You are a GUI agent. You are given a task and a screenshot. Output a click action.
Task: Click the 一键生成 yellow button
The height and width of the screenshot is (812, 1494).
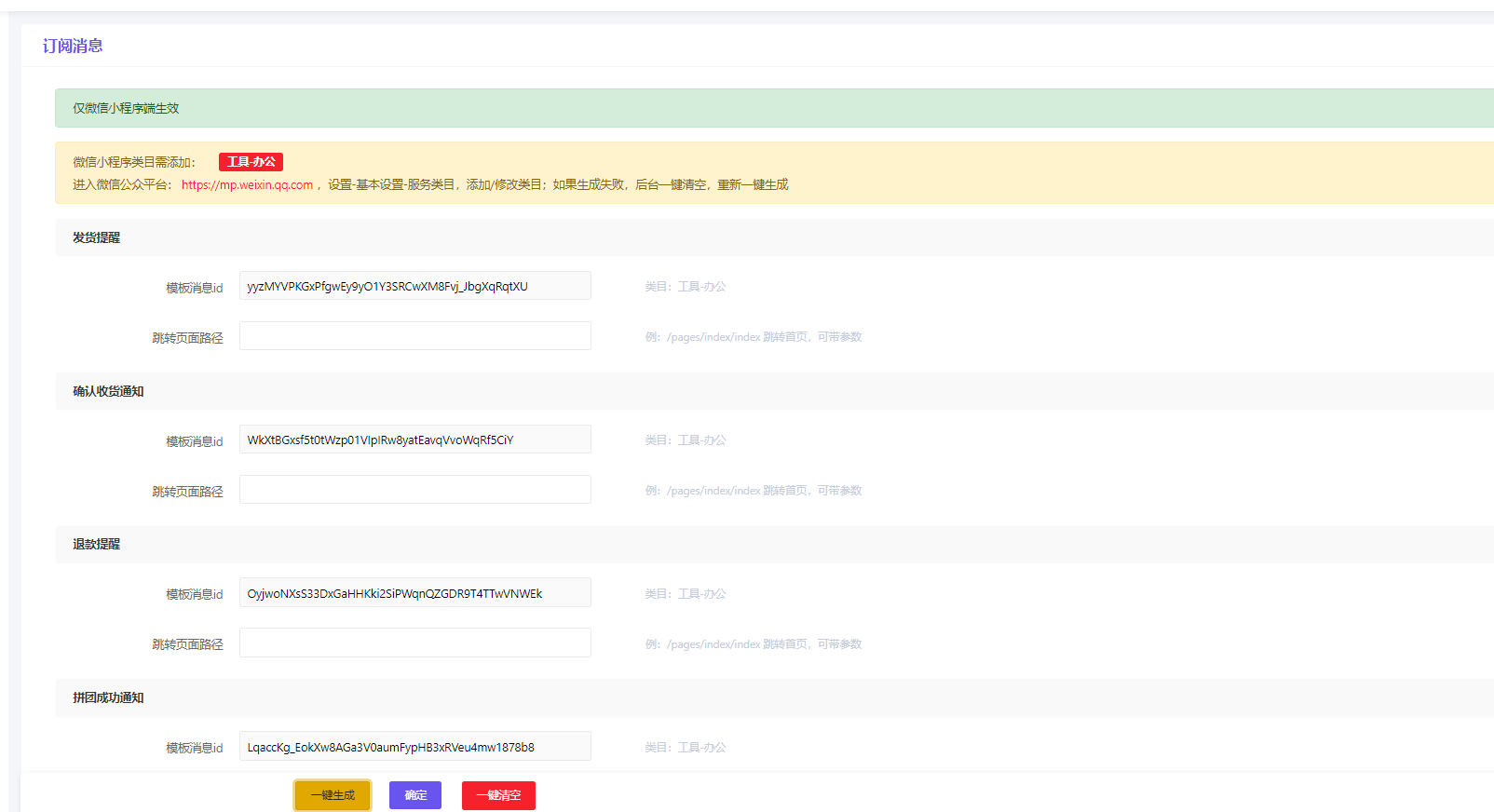tap(333, 795)
